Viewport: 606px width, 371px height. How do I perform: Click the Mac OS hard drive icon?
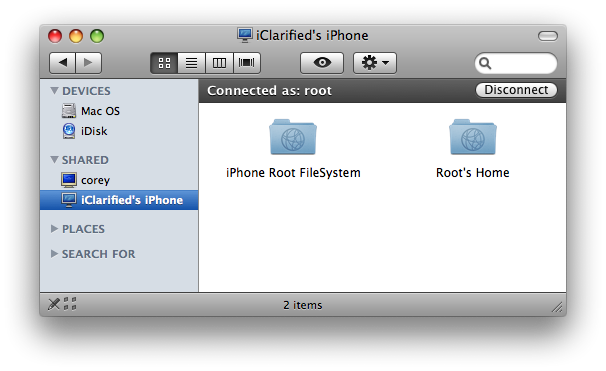pyautogui.click(x=69, y=111)
